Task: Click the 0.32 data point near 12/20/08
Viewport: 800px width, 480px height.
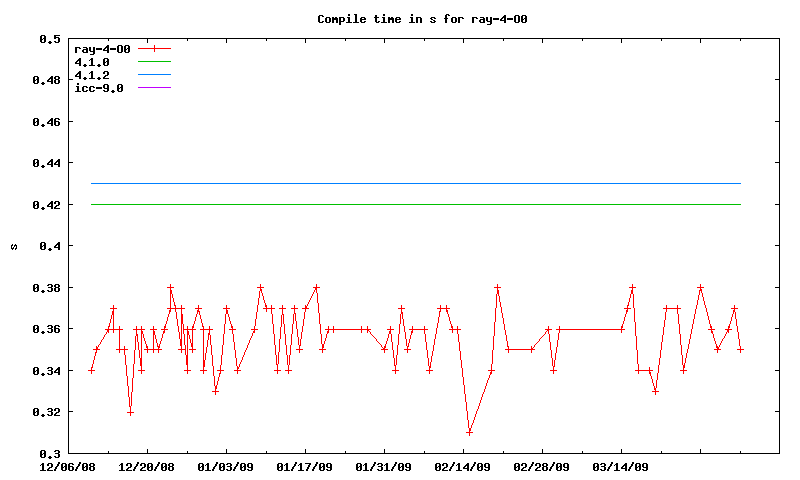Action: [130, 412]
